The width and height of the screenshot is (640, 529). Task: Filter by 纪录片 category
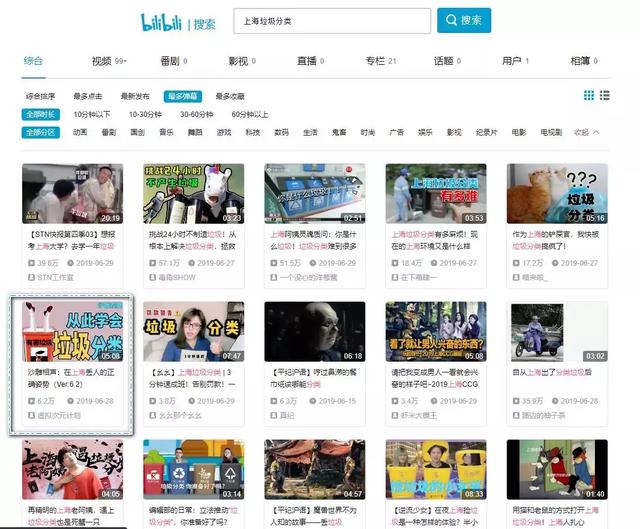coord(487,132)
